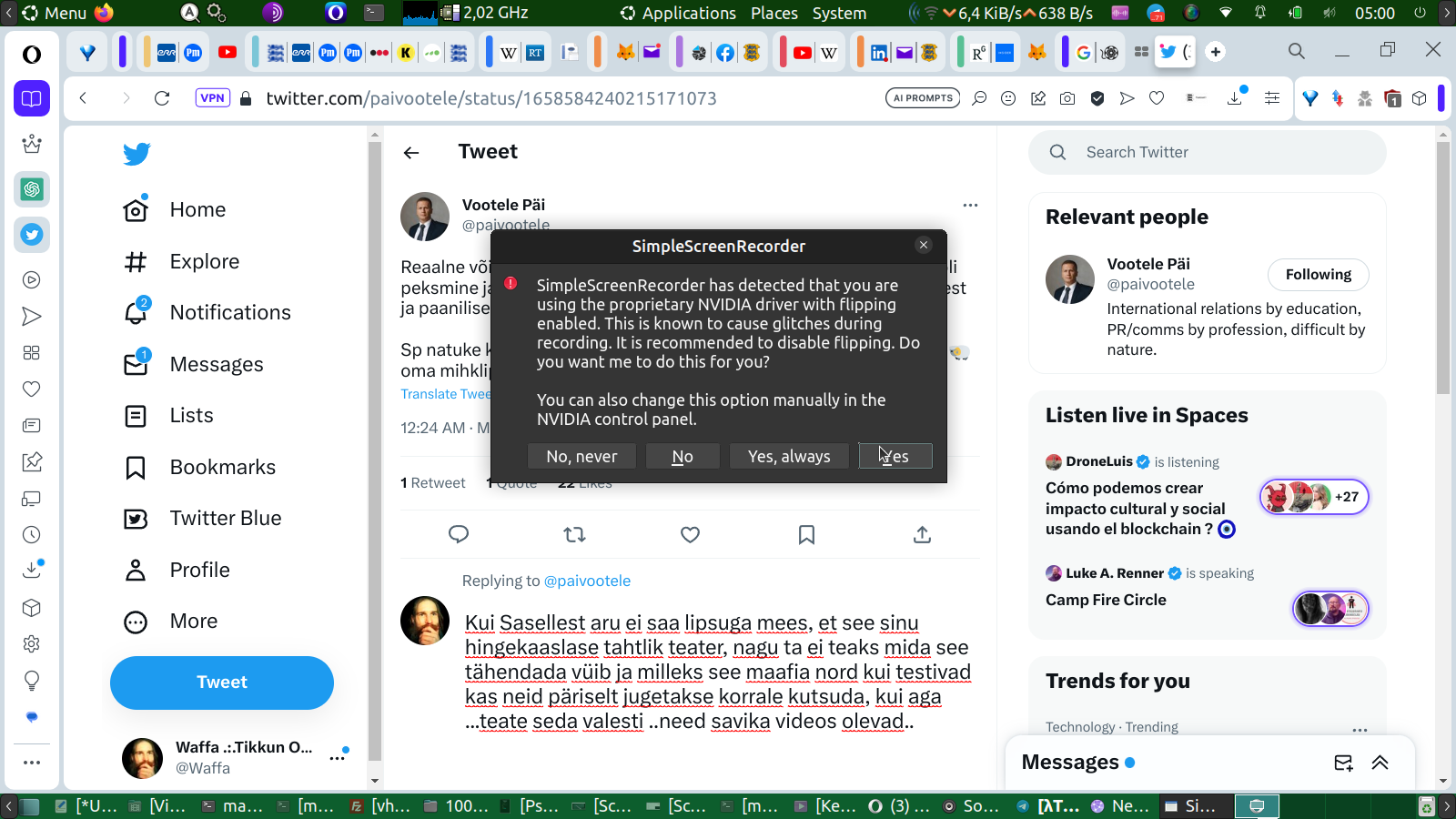Open the @paivootele mention link in reply
Screen dimensions: 1456x819
click(x=587, y=581)
